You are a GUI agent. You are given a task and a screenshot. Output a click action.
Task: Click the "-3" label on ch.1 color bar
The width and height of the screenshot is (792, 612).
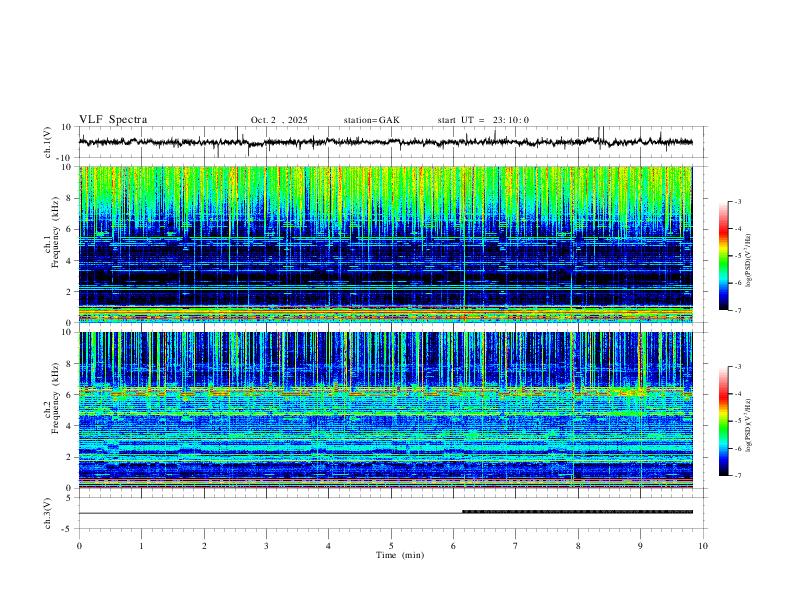(x=737, y=201)
